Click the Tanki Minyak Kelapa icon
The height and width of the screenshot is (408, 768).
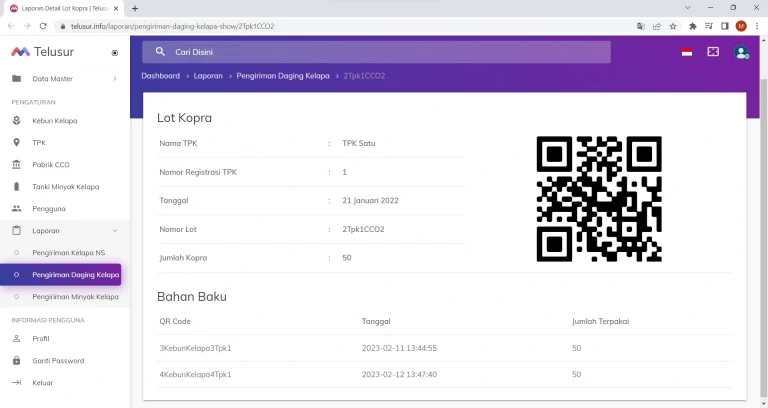pos(16,187)
